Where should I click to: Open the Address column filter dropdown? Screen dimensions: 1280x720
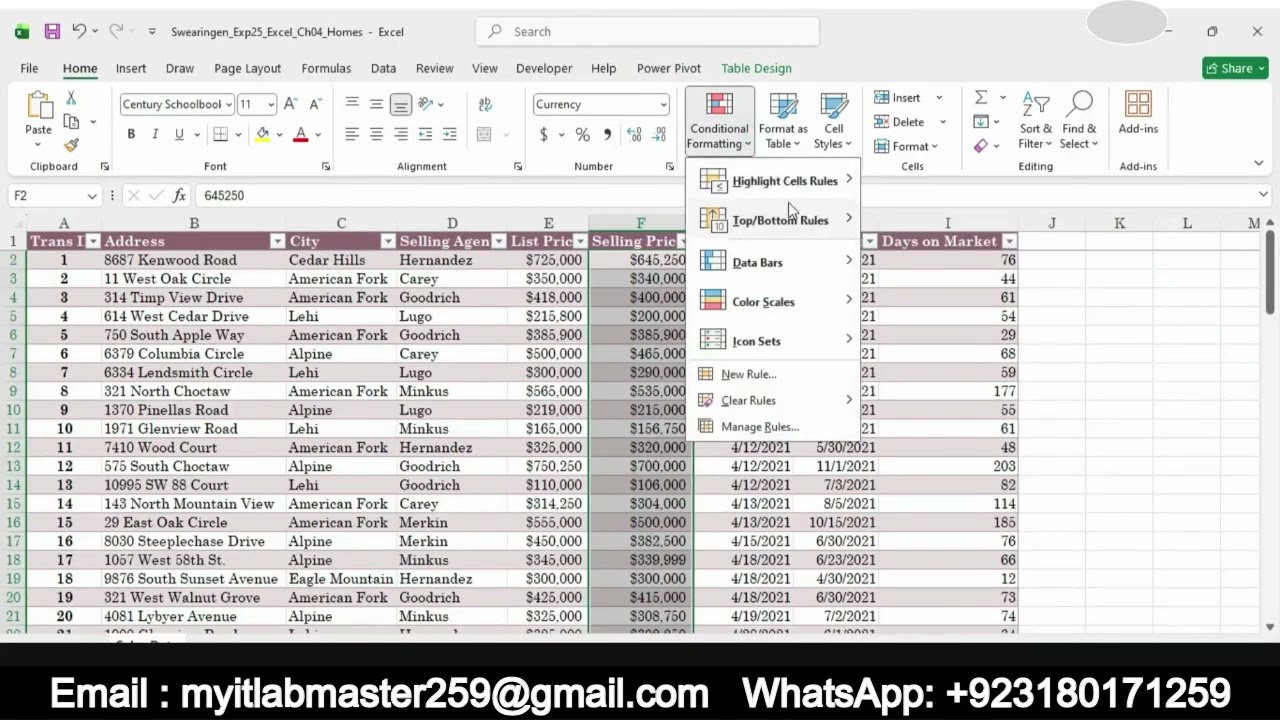[277, 241]
